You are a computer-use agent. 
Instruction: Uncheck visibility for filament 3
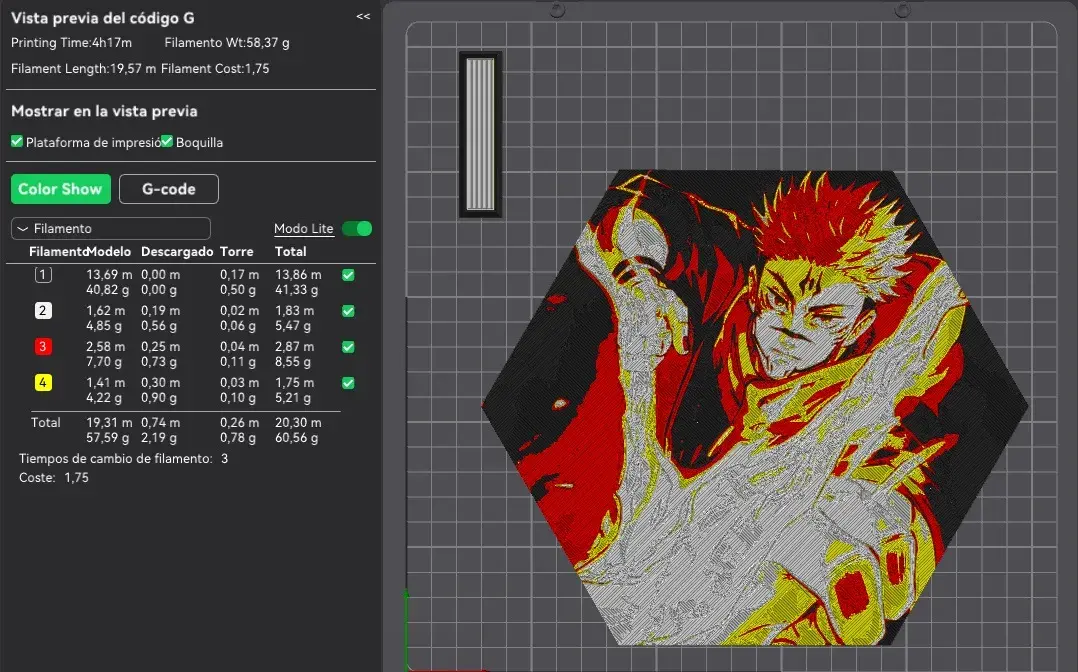(349, 347)
